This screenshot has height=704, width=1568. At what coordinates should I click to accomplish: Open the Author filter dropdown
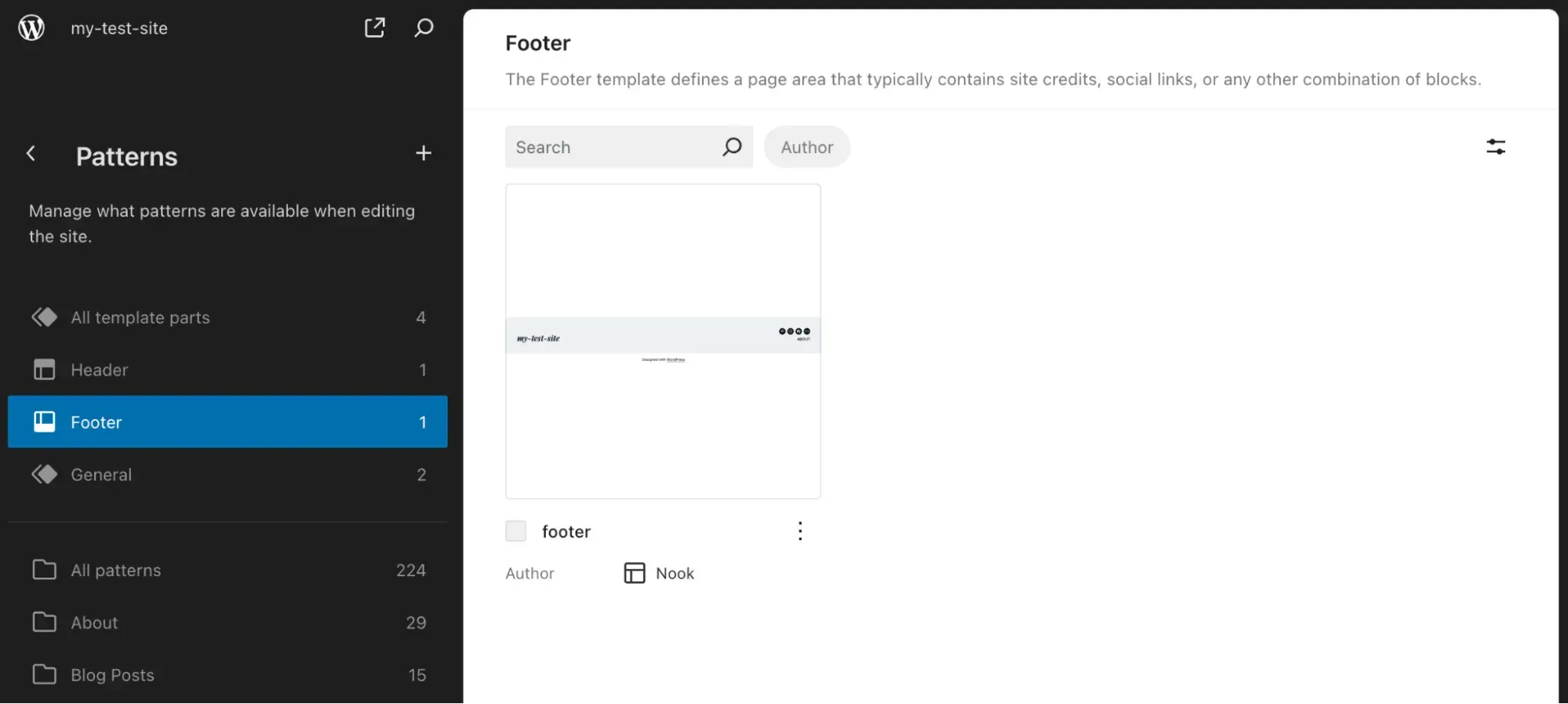click(x=806, y=147)
